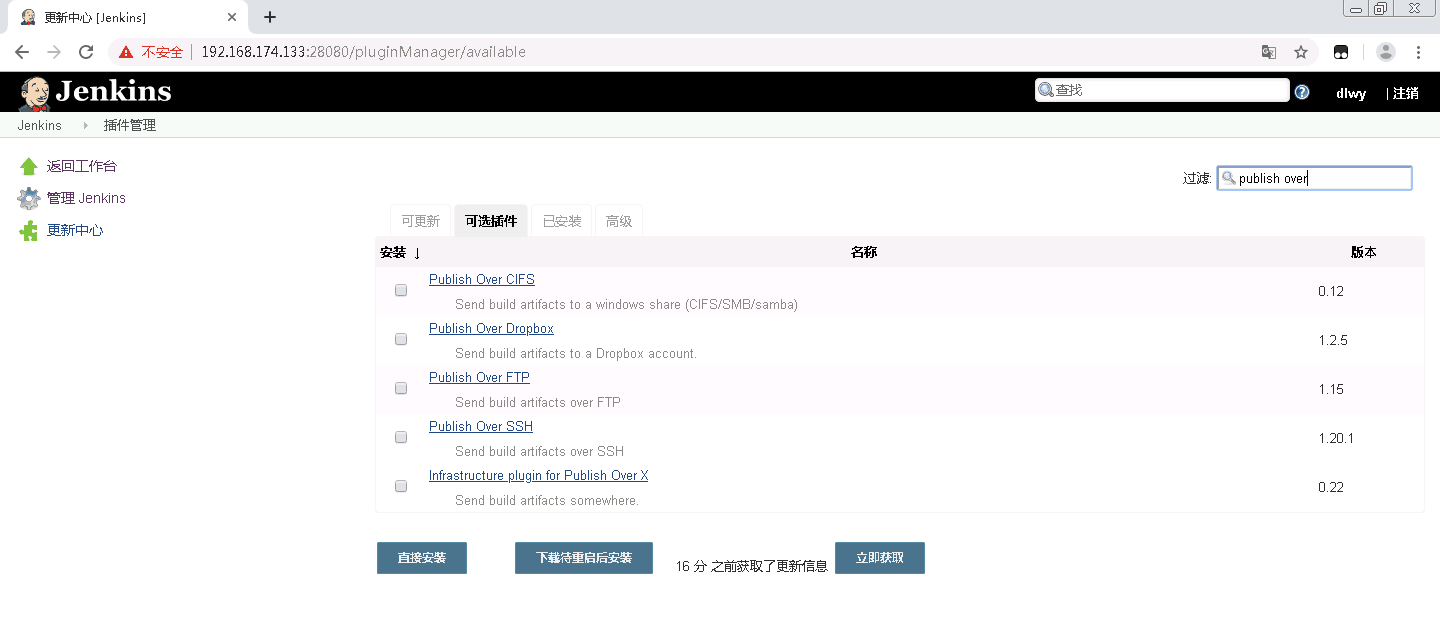Click the 管理 Jenkins sidebar link
This screenshot has height=639, width=1440.
point(86,198)
